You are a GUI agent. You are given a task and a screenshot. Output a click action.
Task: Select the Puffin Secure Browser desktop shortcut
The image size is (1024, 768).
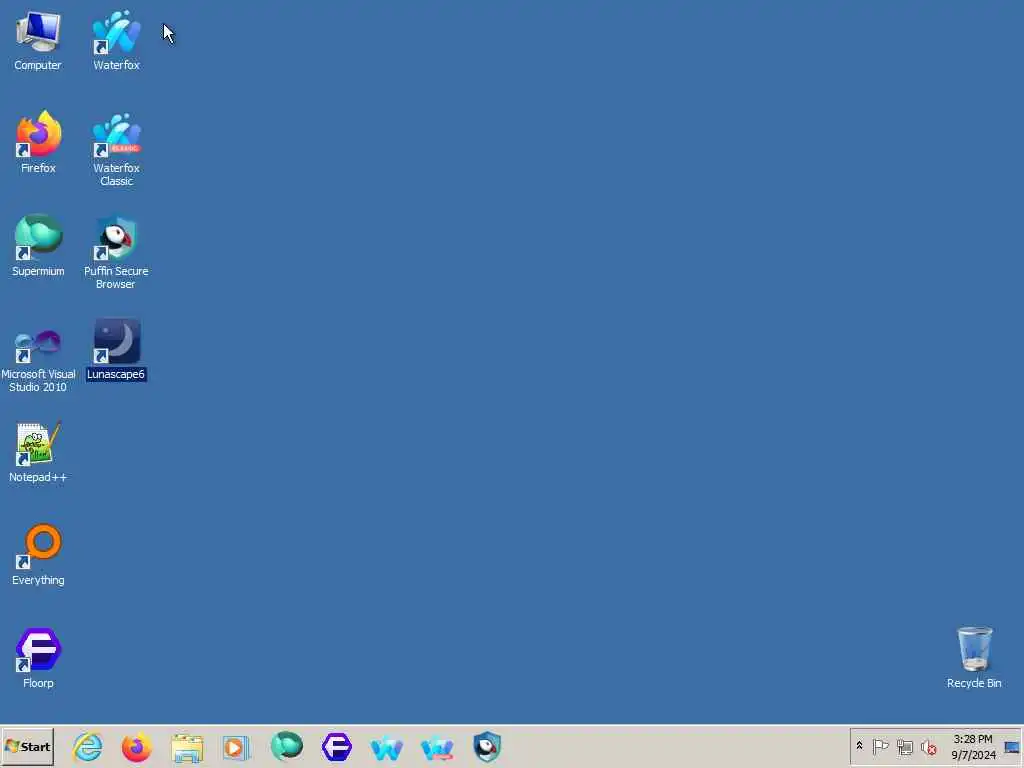click(116, 252)
